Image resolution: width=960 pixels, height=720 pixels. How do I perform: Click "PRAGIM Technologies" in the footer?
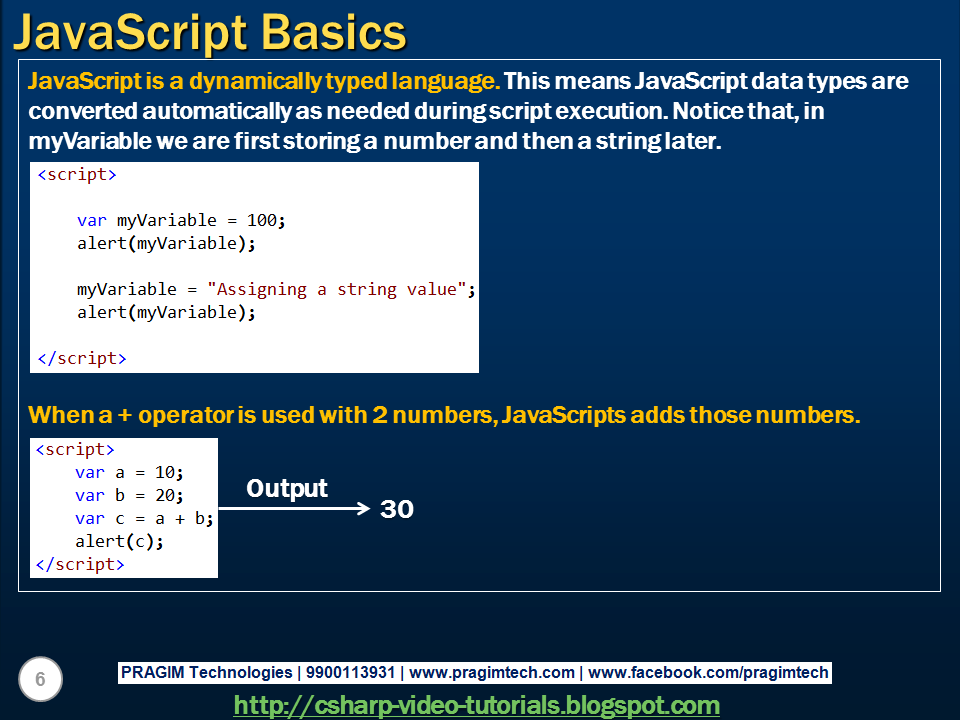(206, 672)
